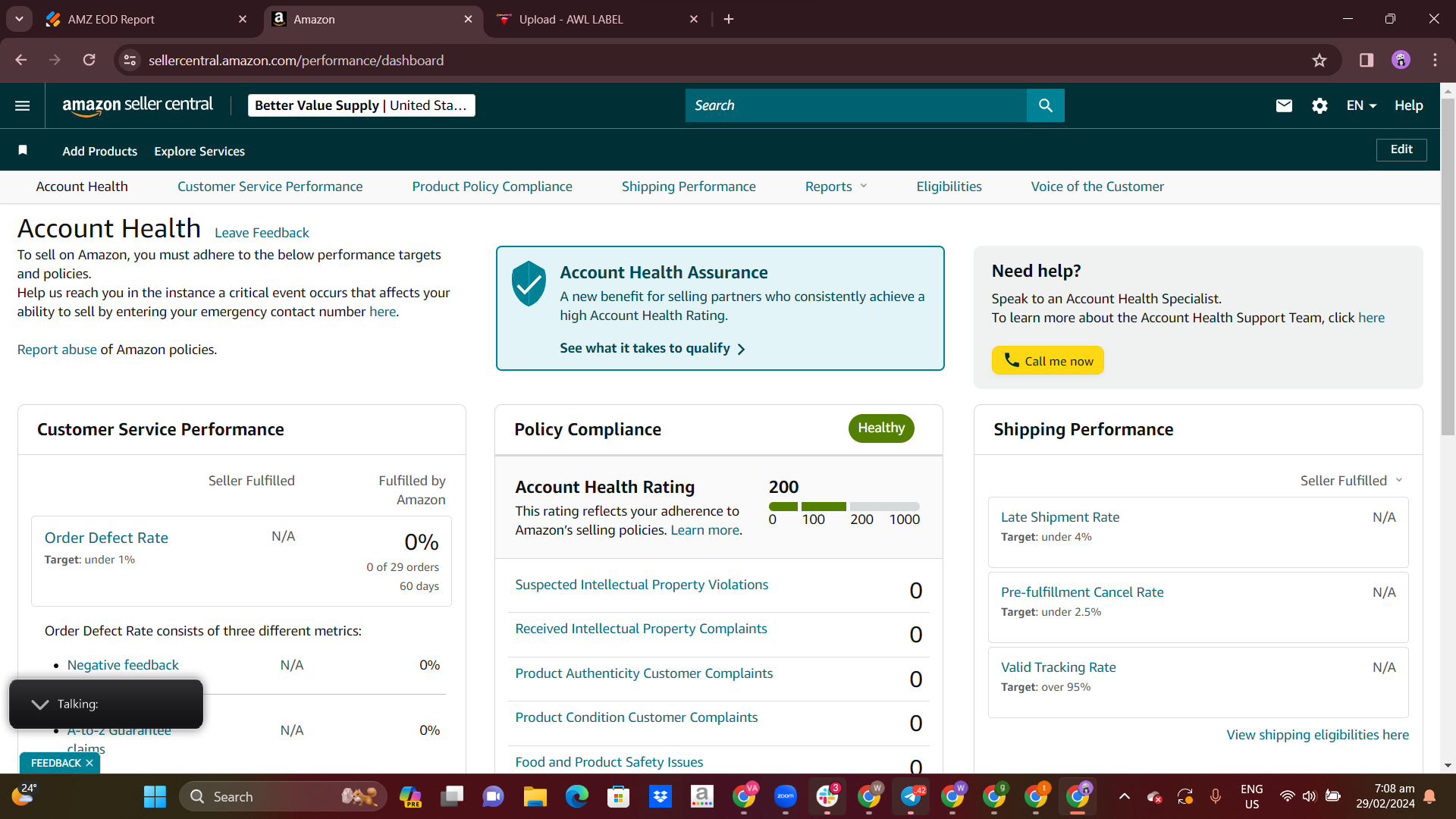Image resolution: width=1456 pixels, height=819 pixels.
Task: Open the EN language dropdown
Action: click(1361, 105)
